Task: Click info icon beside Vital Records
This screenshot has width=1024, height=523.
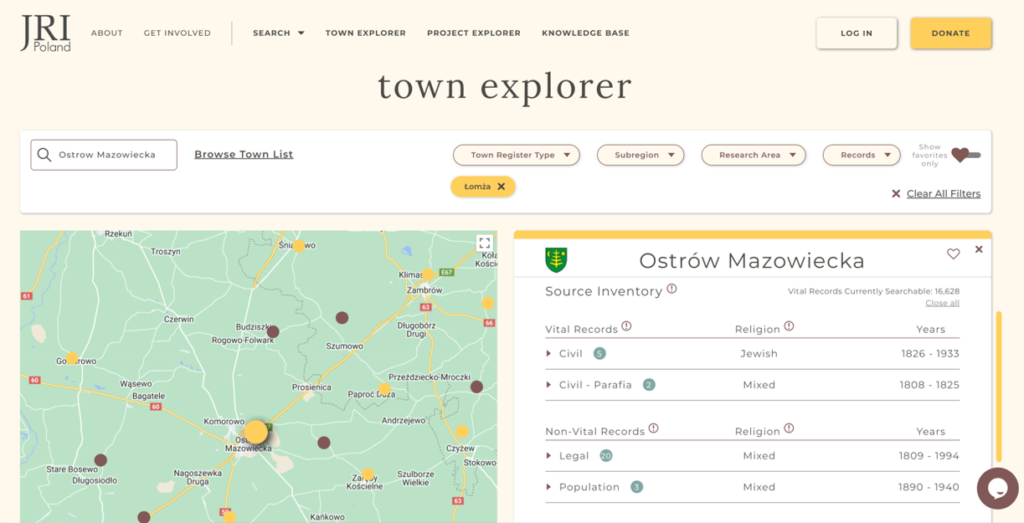Action: 626,327
